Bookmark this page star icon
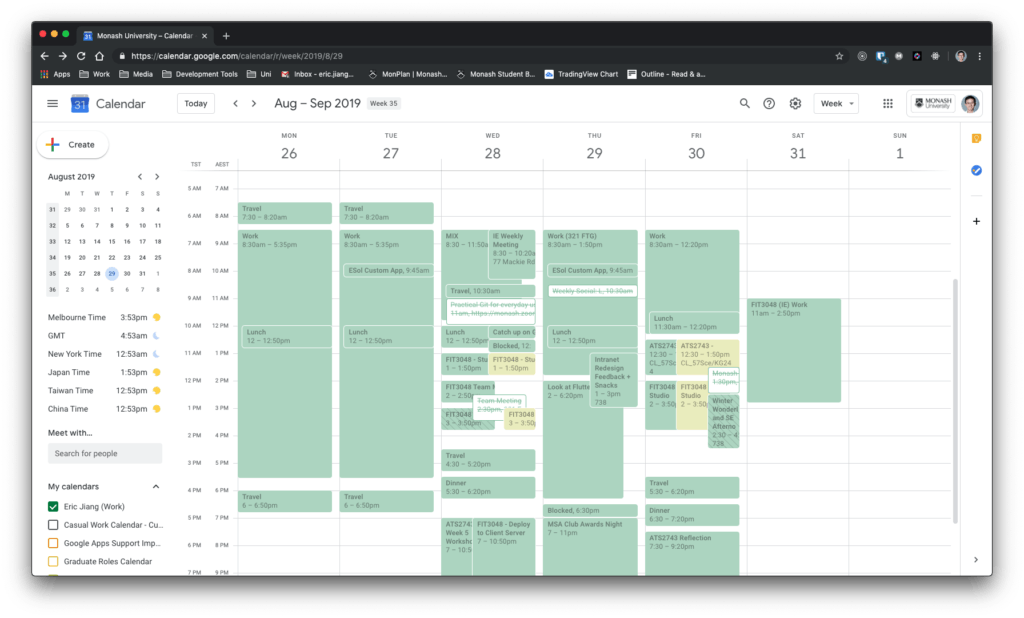The image size is (1024, 618). tap(839, 56)
